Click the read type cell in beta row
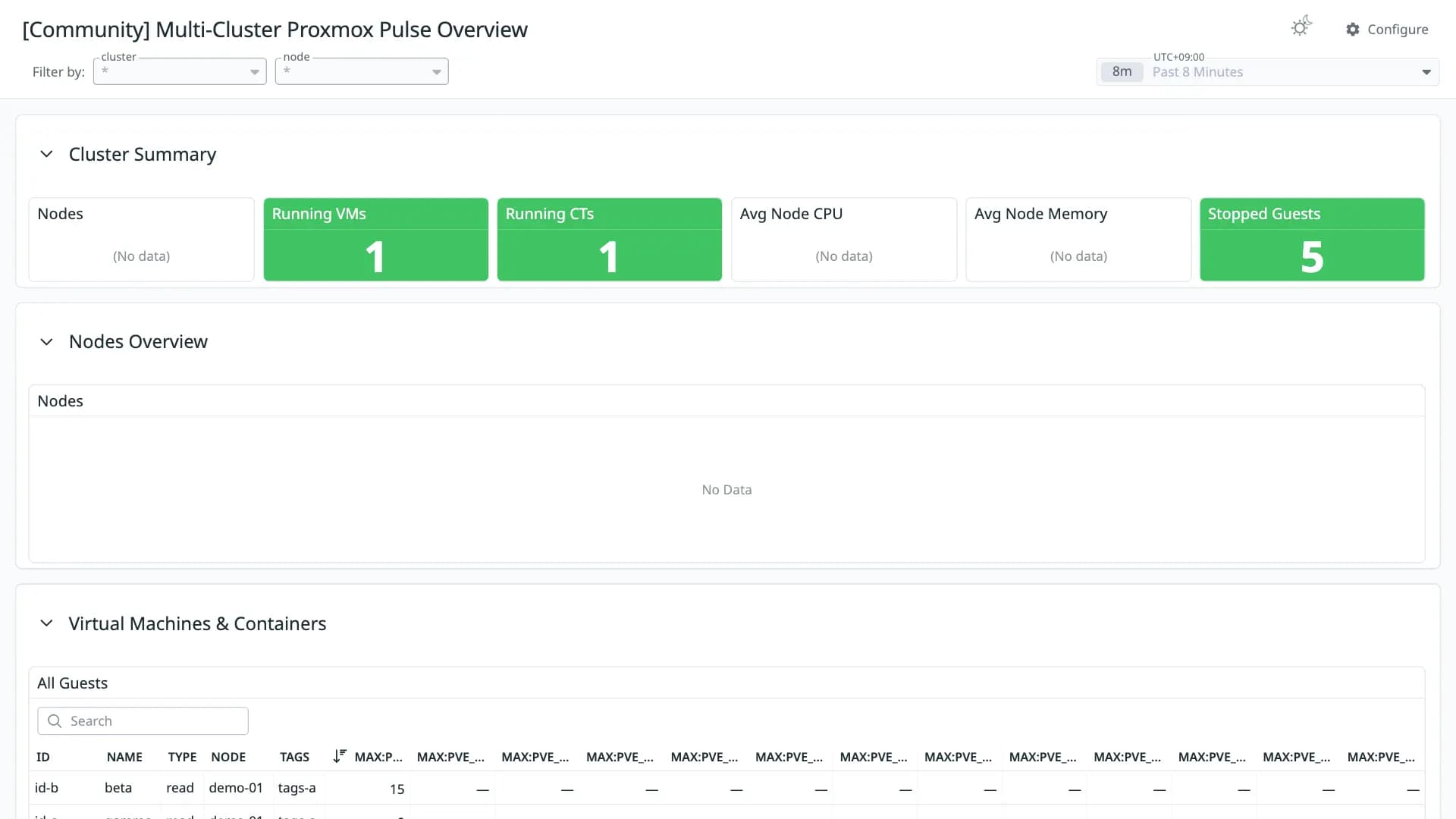The image size is (1456, 819). [180, 788]
